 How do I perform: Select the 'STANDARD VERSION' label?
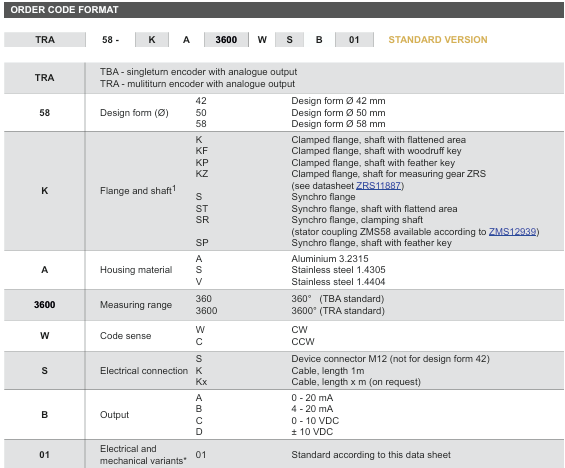[x=438, y=40]
